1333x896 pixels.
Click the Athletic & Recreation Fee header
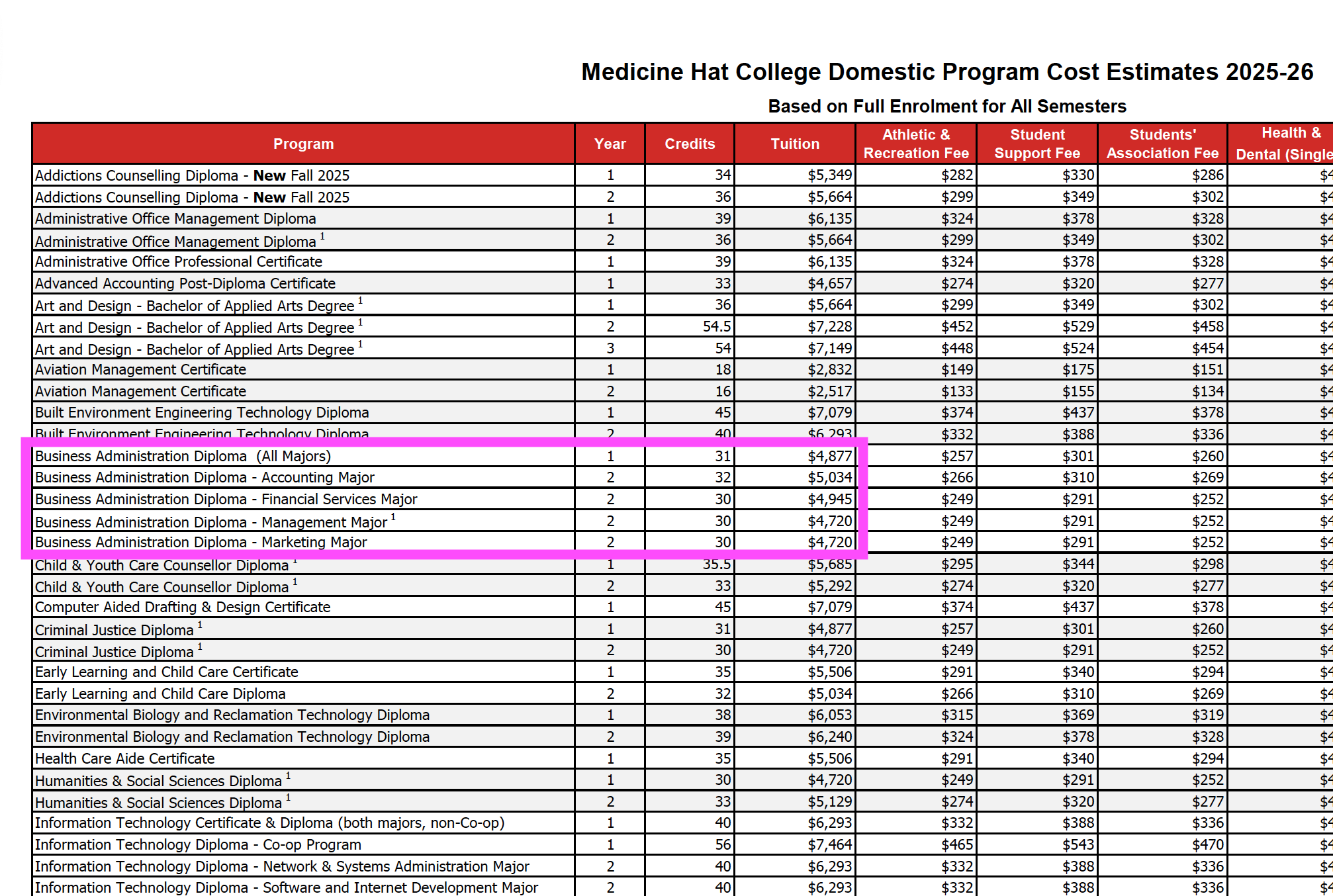[916, 144]
